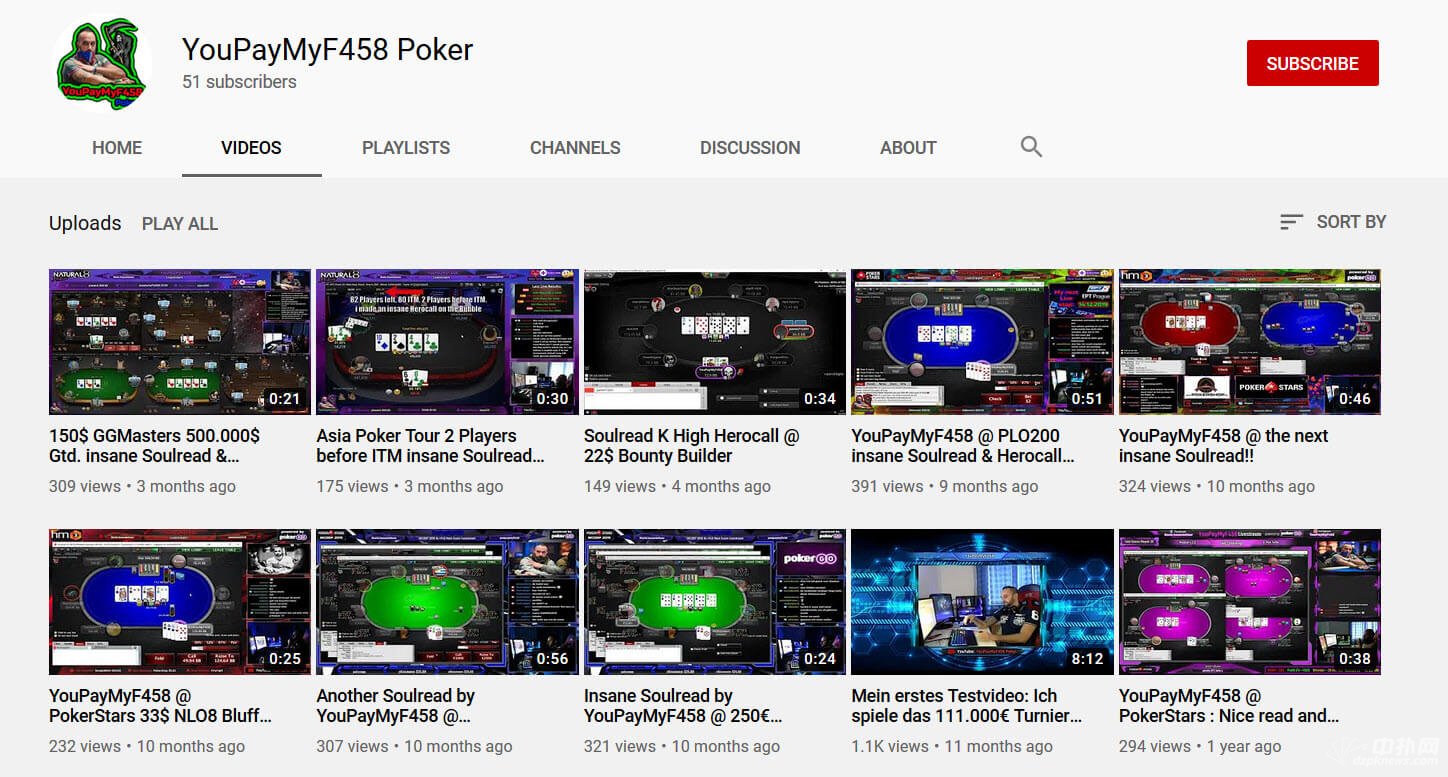1448x777 pixels.
Task: Open the Asia Poker Tour video thumbnail
Action: tap(447, 341)
